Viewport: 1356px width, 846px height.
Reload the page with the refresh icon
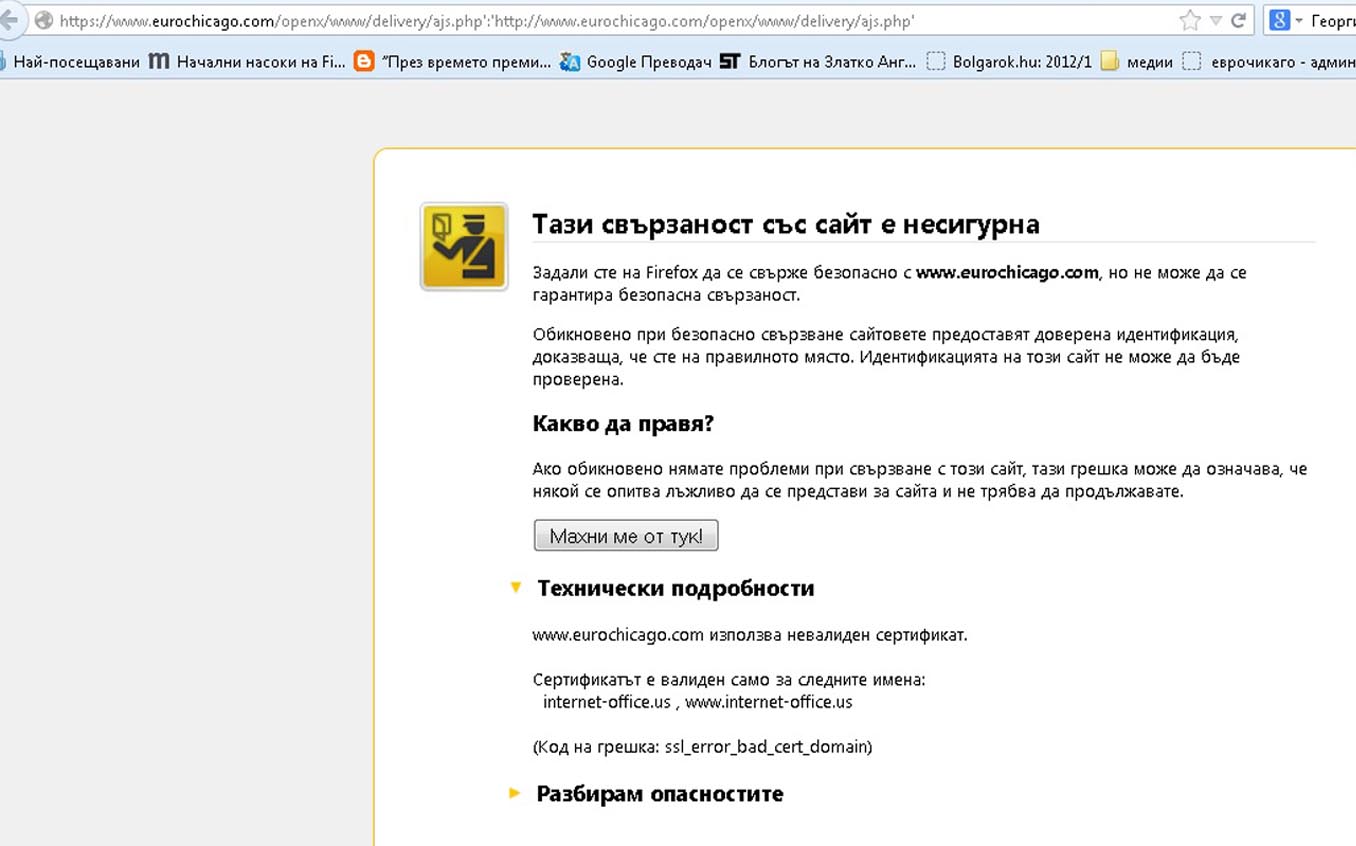pos(1238,20)
